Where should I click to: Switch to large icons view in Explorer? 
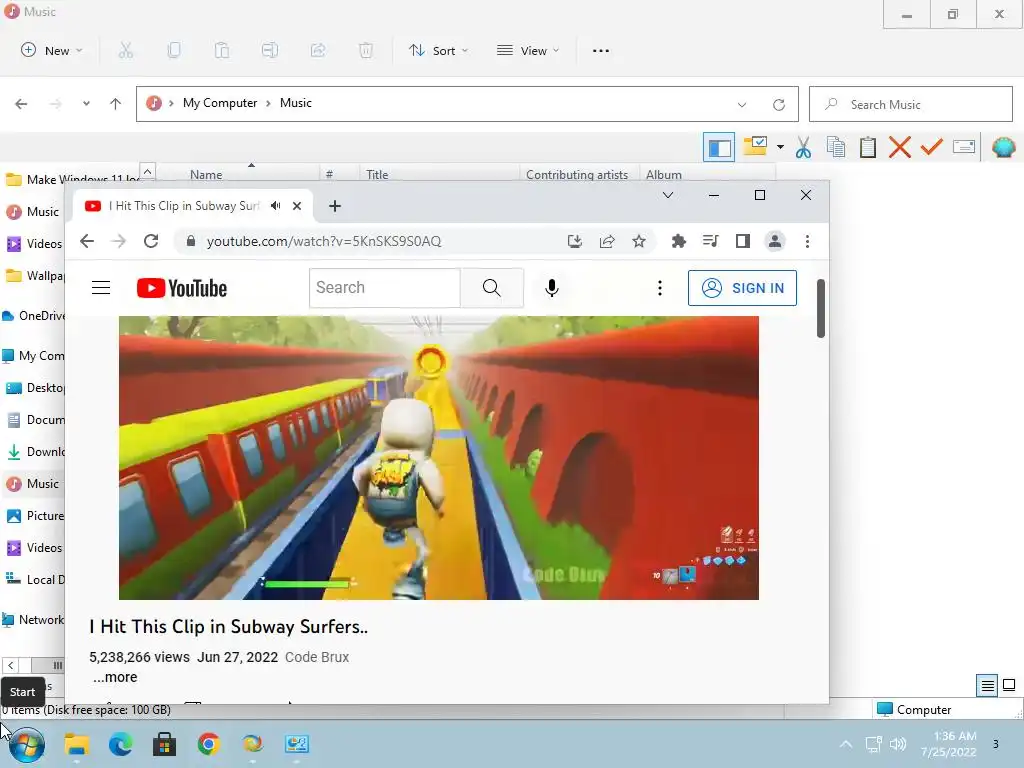[1009, 685]
